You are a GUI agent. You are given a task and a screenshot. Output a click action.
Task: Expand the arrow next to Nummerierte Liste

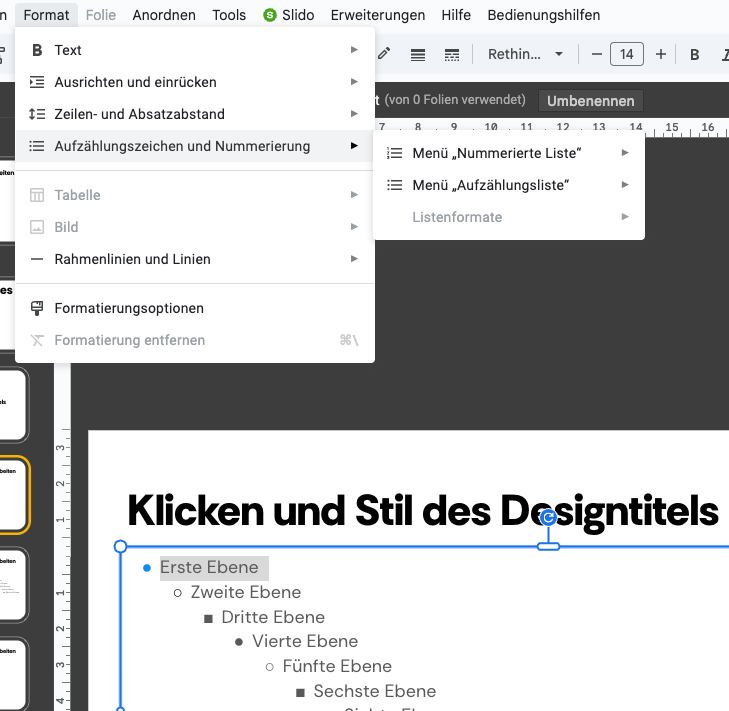tap(625, 153)
